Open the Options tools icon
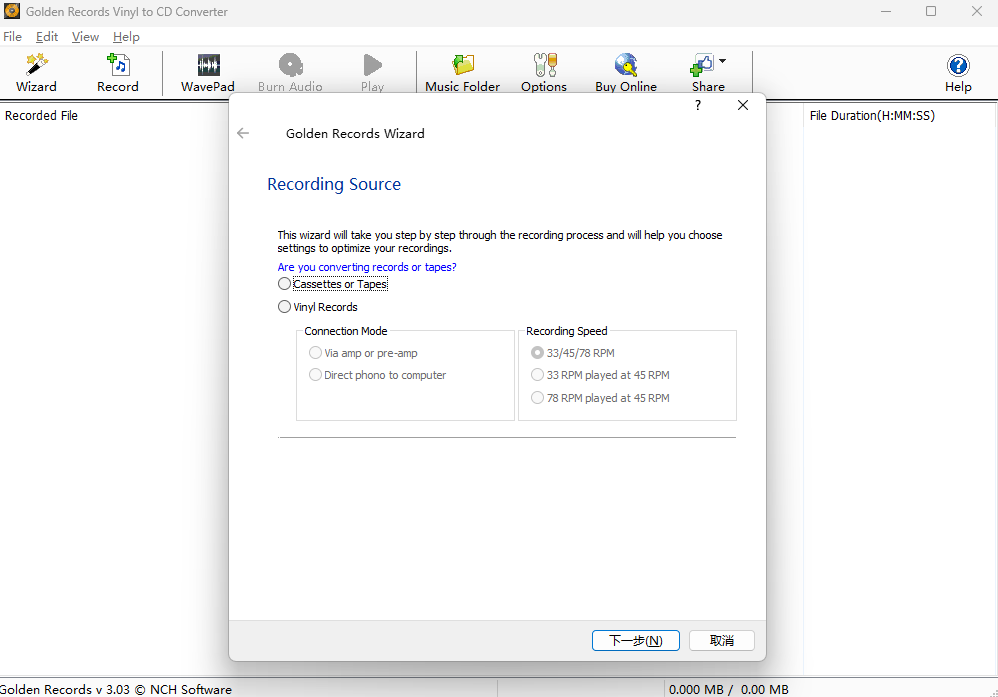Viewport: 998px width, 697px height. [544, 73]
